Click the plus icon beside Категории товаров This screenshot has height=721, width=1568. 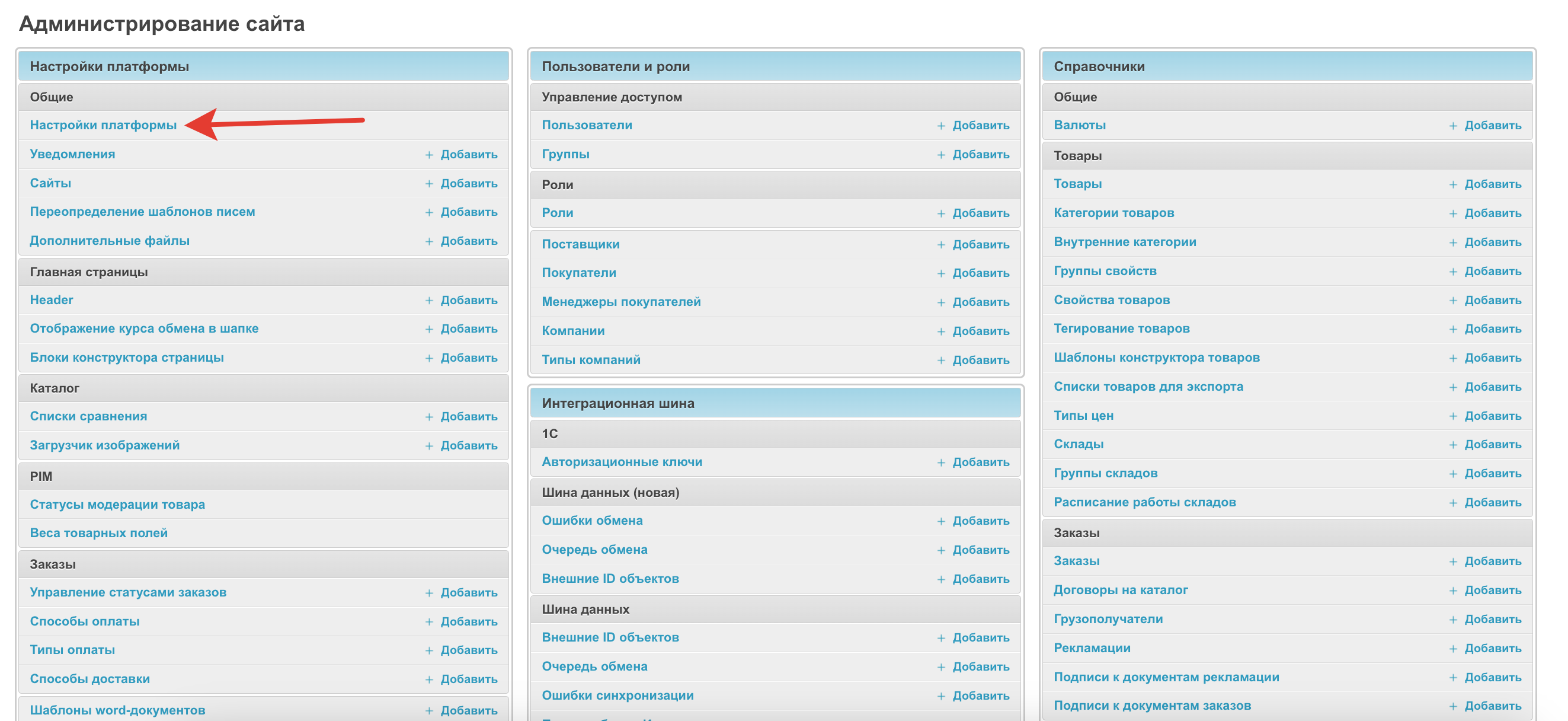pyautogui.click(x=1453, y=213)
